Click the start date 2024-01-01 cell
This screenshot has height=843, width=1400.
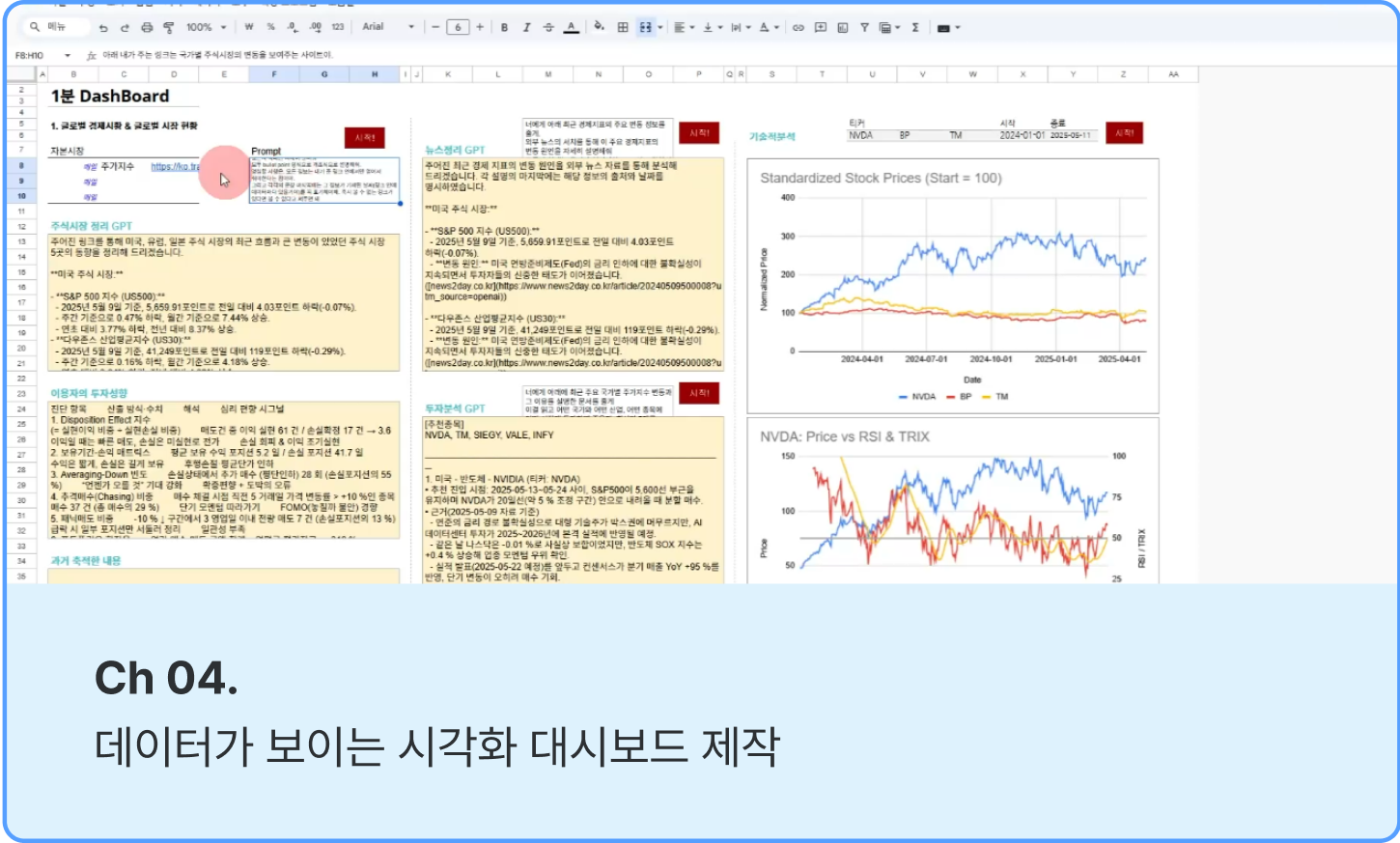click(x=1022, y=136)
